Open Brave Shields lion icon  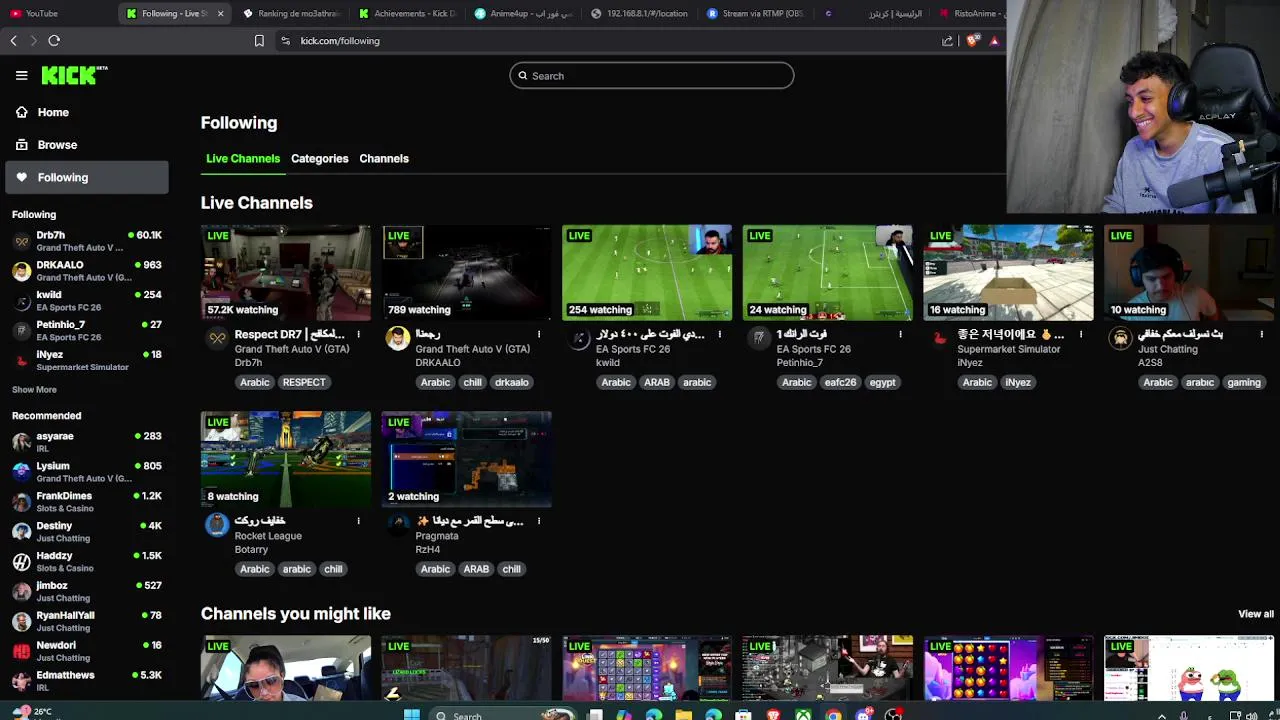pos(972,41)
